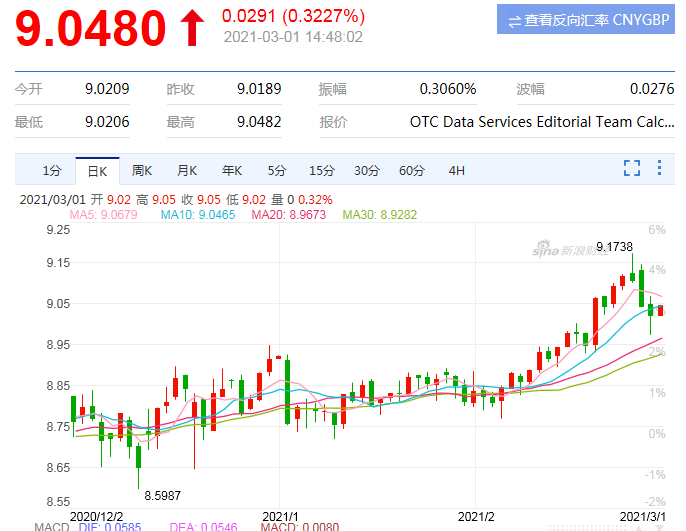
Task: Switch to the 1分 chart tab
Action: click(x=51, y=170)
